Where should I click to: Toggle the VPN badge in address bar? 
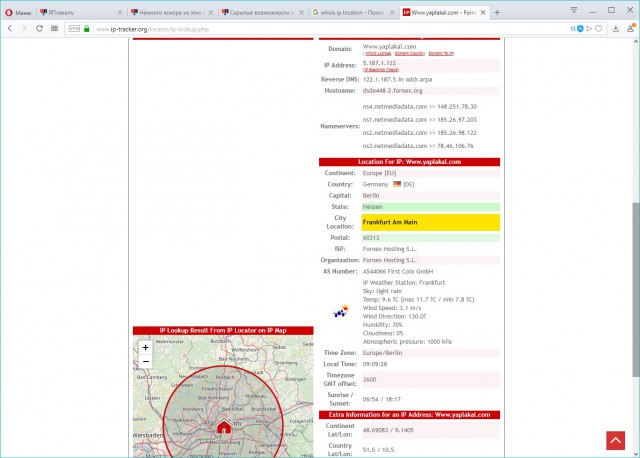click(74, 29)
